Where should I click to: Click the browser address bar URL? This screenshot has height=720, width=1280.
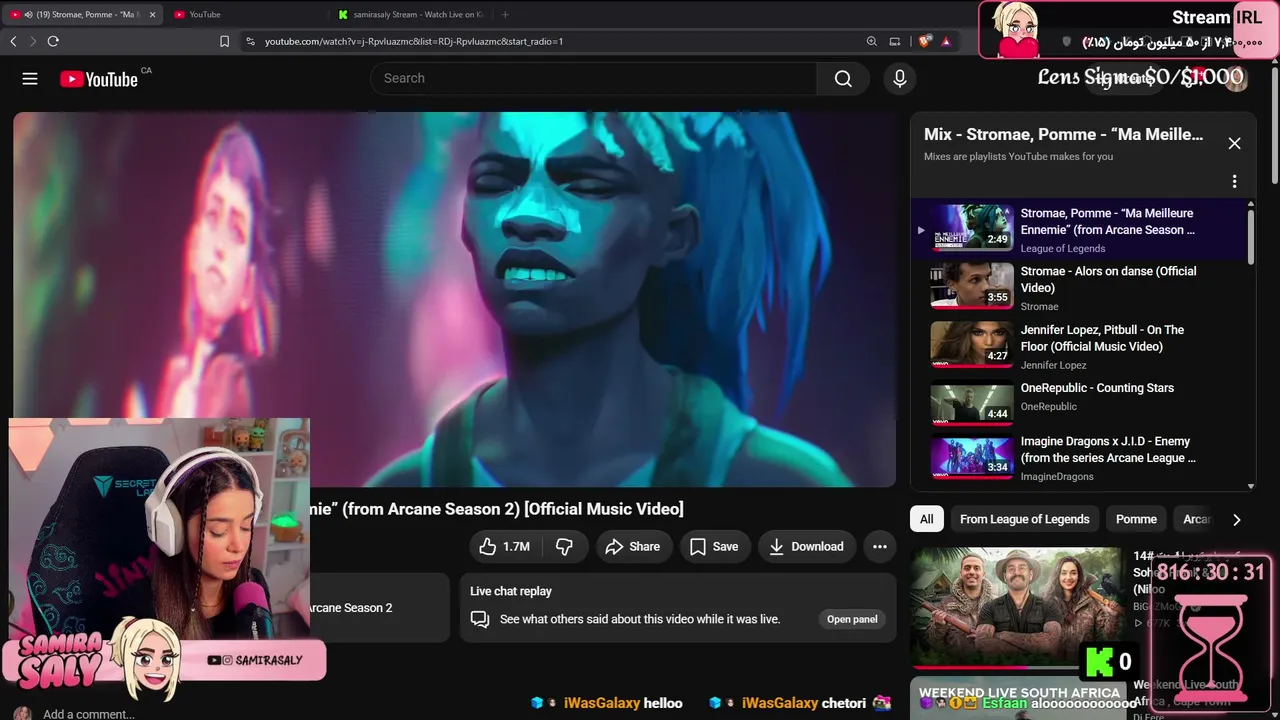pyautogui.click(x=414, y=41)
